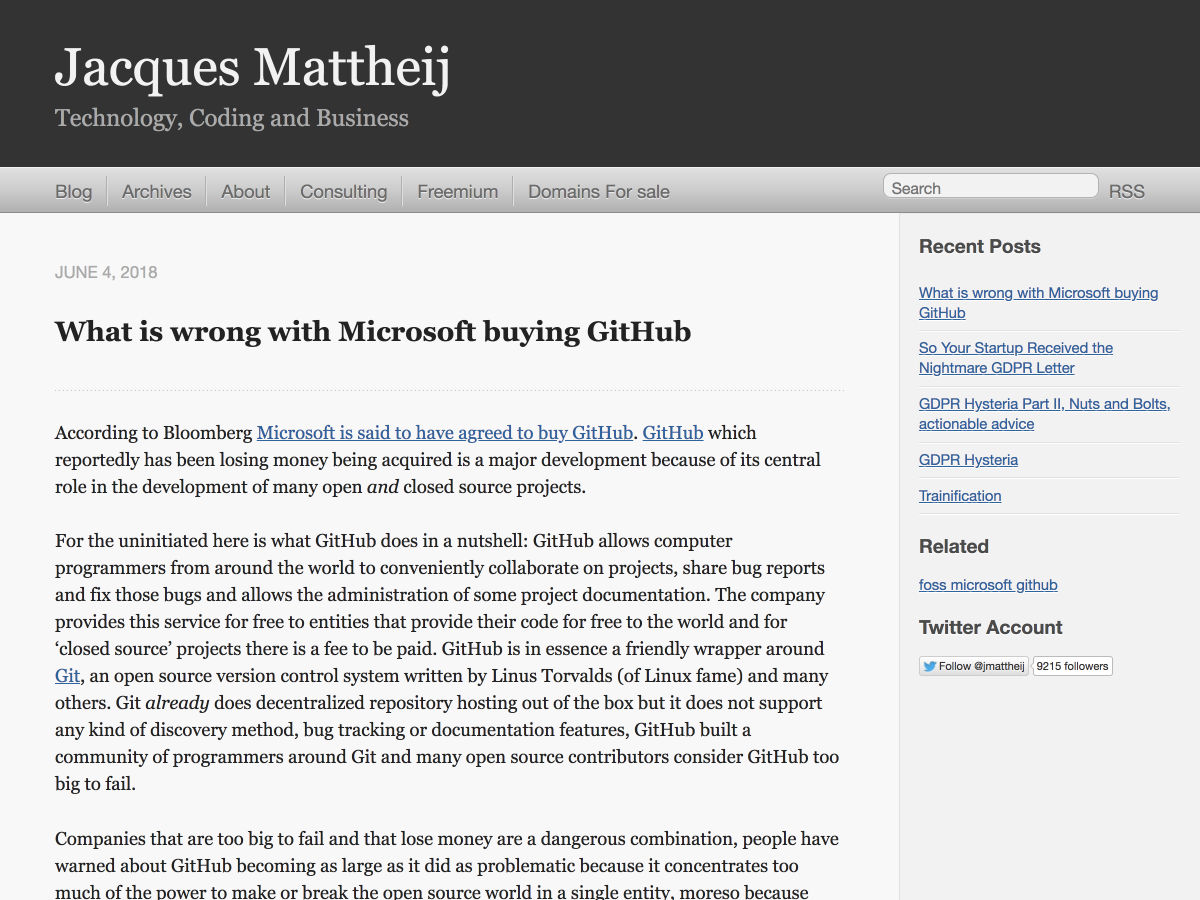Click the 'Technology, Coding and Business' tagline
The image size is (1200, 900).
[x=232, y=118]
